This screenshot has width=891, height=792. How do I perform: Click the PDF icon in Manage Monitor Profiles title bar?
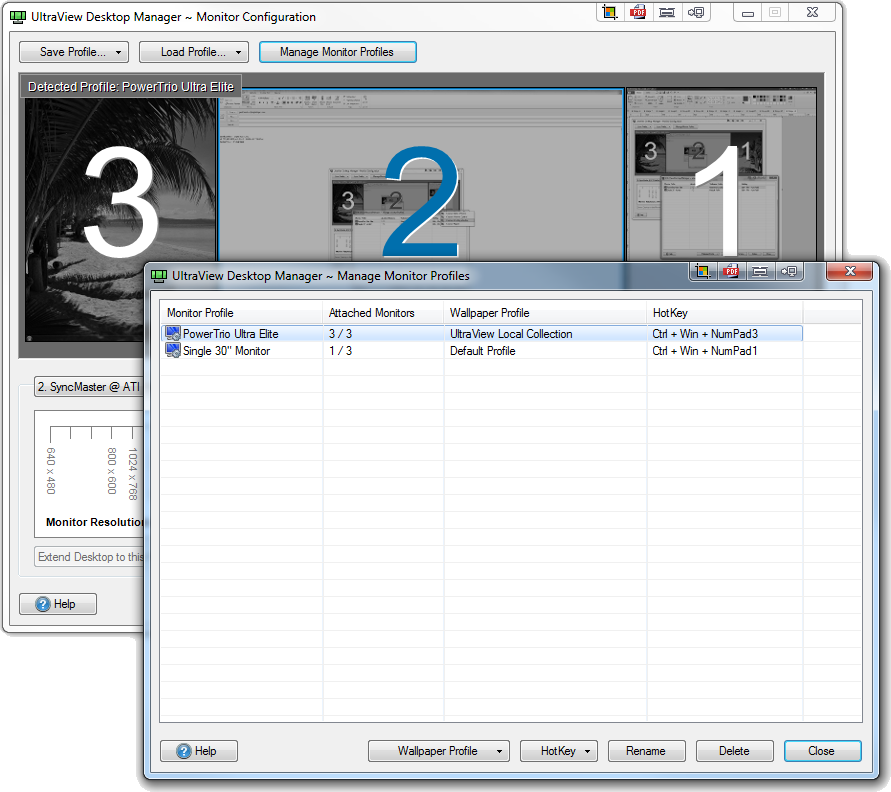tap(731, 272)
